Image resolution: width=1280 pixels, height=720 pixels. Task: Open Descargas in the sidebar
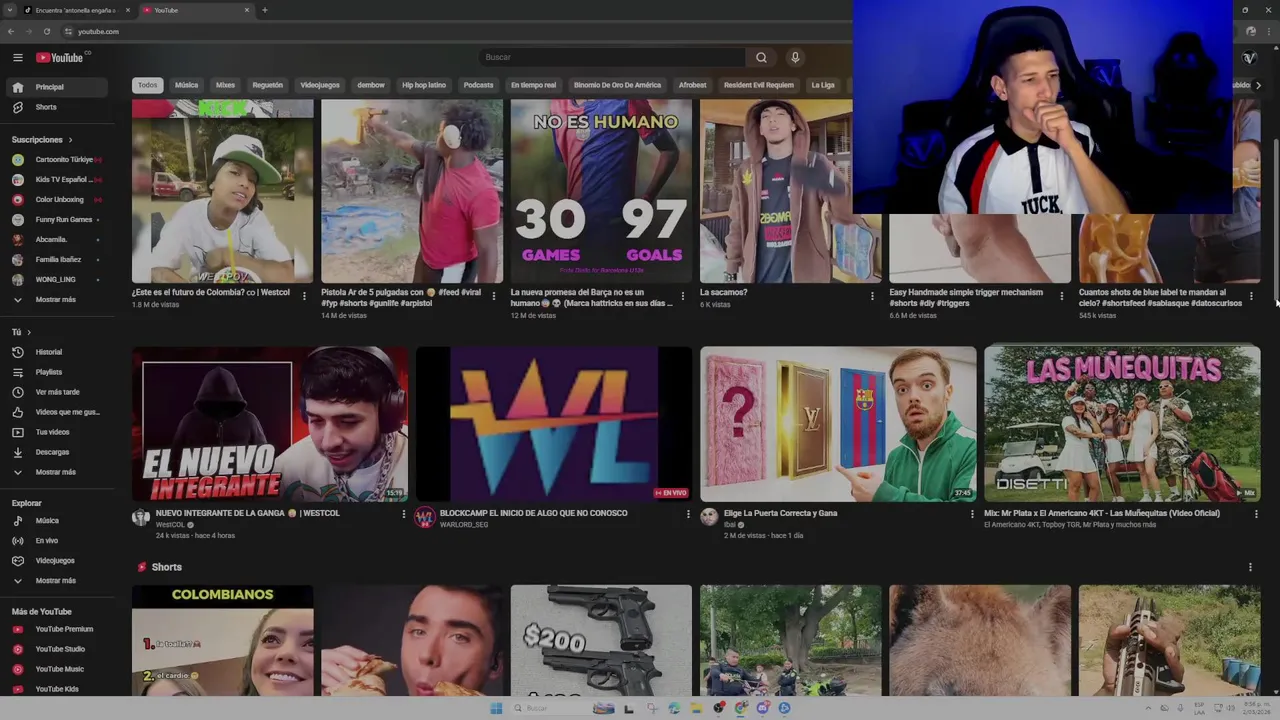pyautogui.click(x=57, y=452)
